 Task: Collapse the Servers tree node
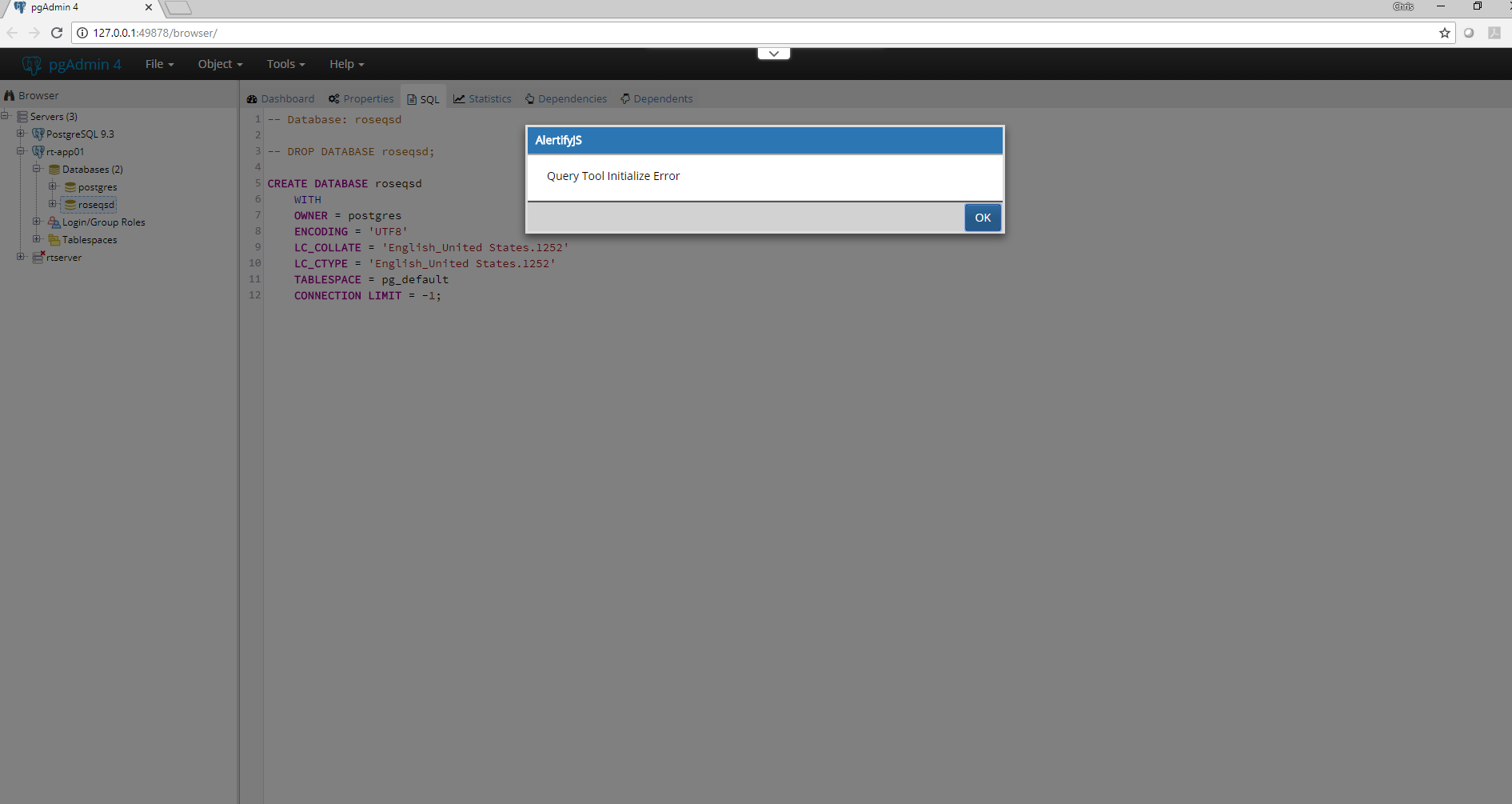5,116
